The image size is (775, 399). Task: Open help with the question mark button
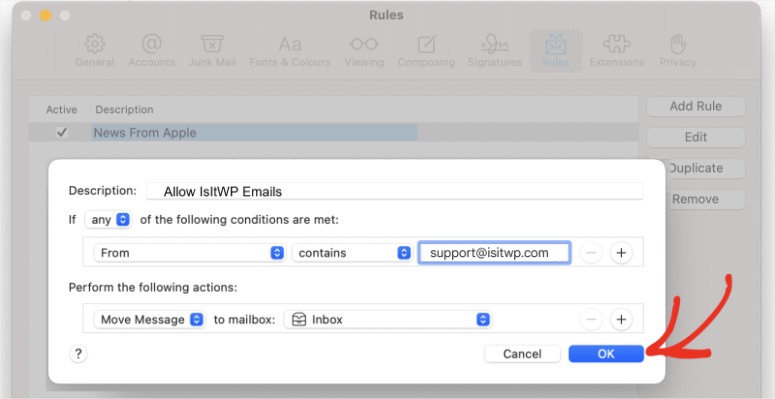pos(78,354)
